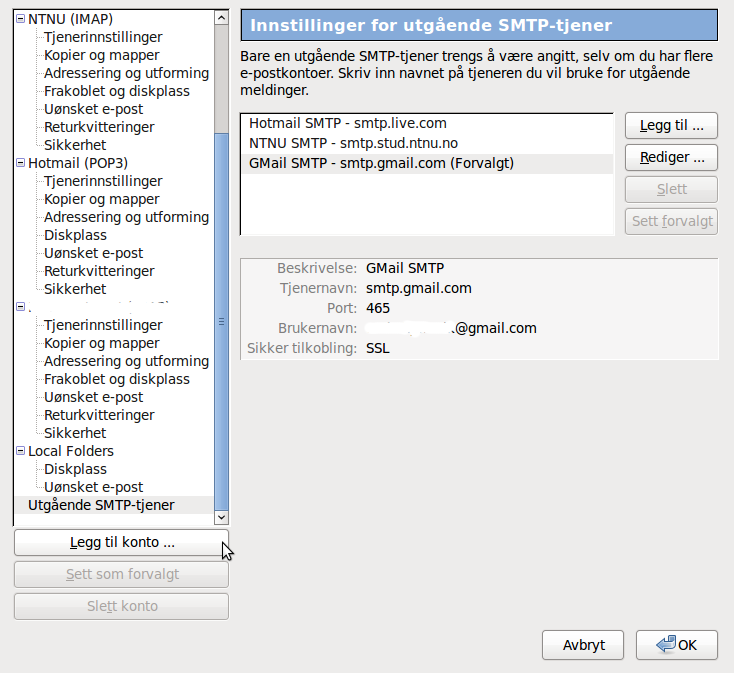
Task: Open Kopier og mapper under Hotmail (POP3)
Action: (x=102, y=199)
